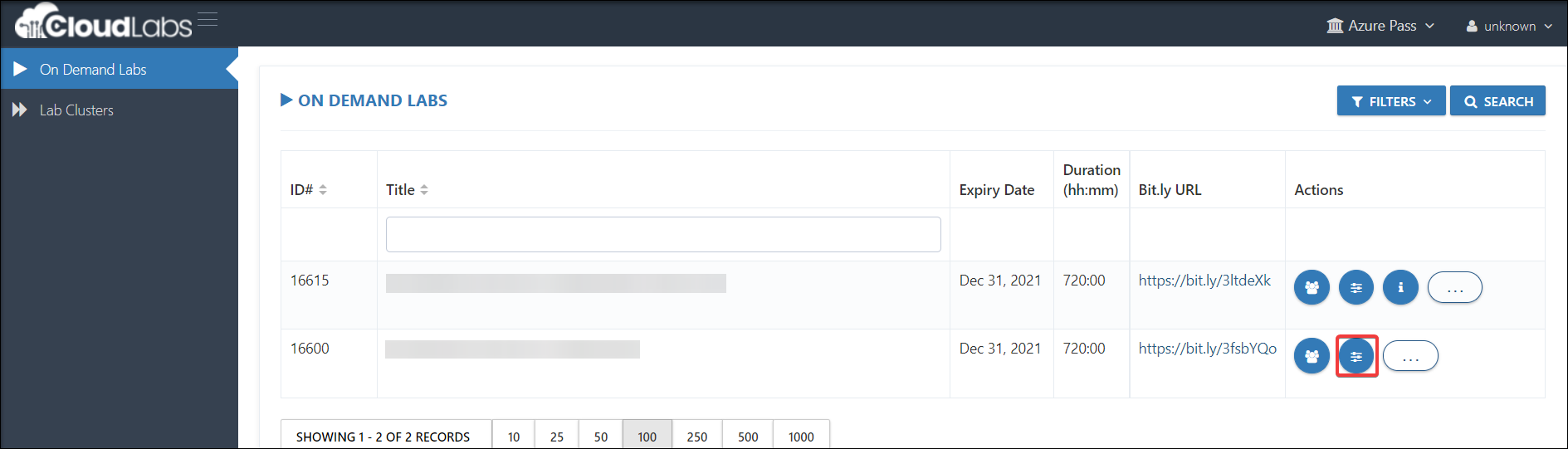Sort table by Title column
1568x449 pixels.
[407, 190]
